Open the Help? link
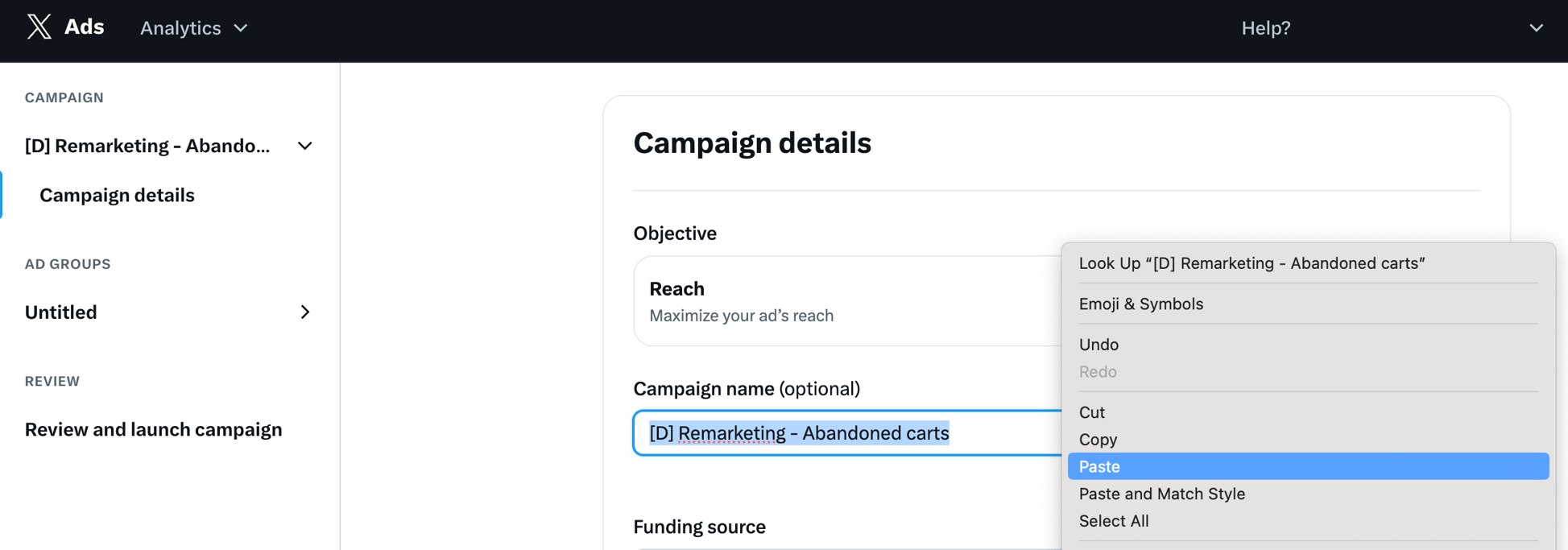The width and height of the screenshot is (1568, 550). 1265,27
